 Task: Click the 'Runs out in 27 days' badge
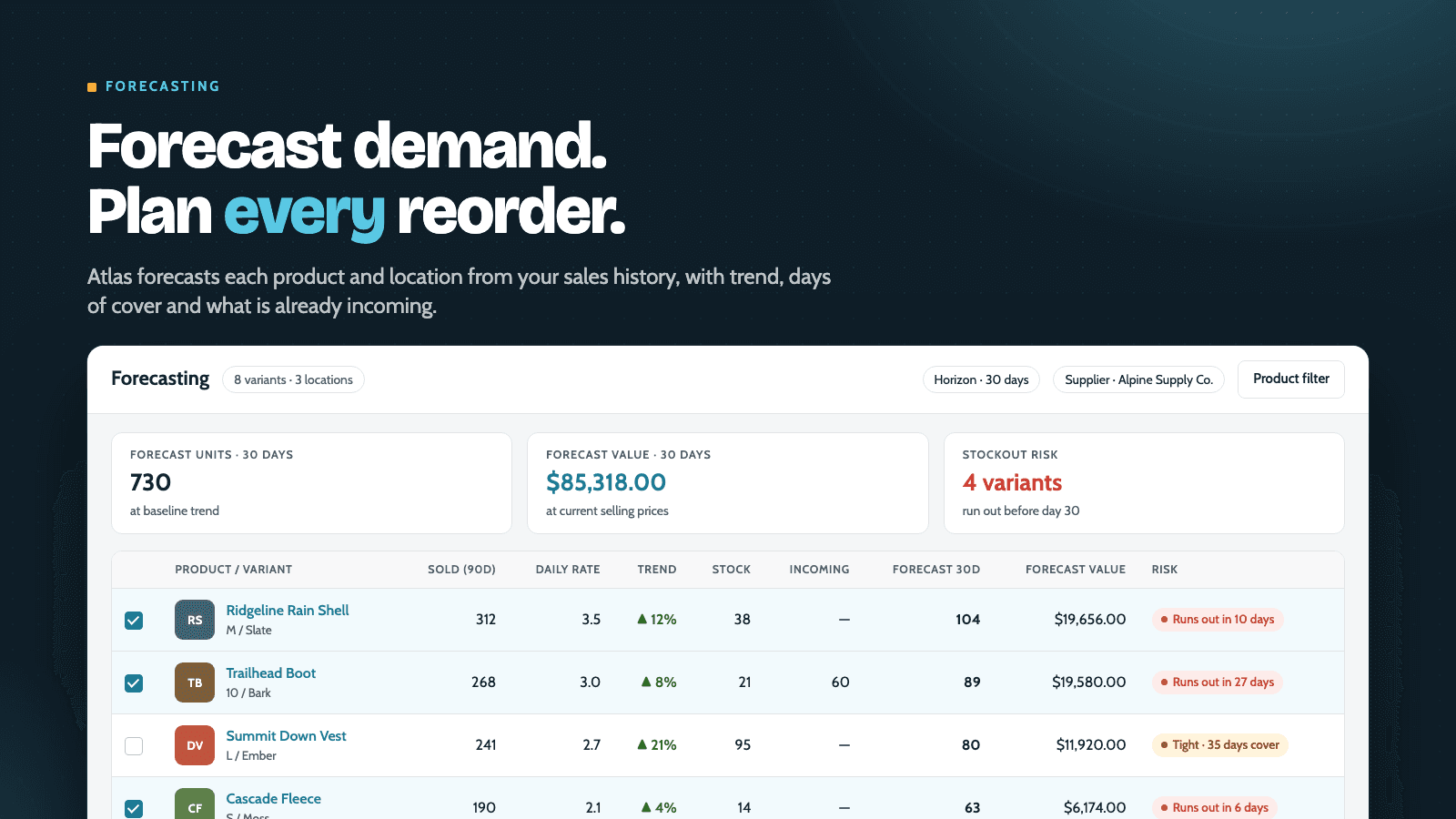(1218, 682)
